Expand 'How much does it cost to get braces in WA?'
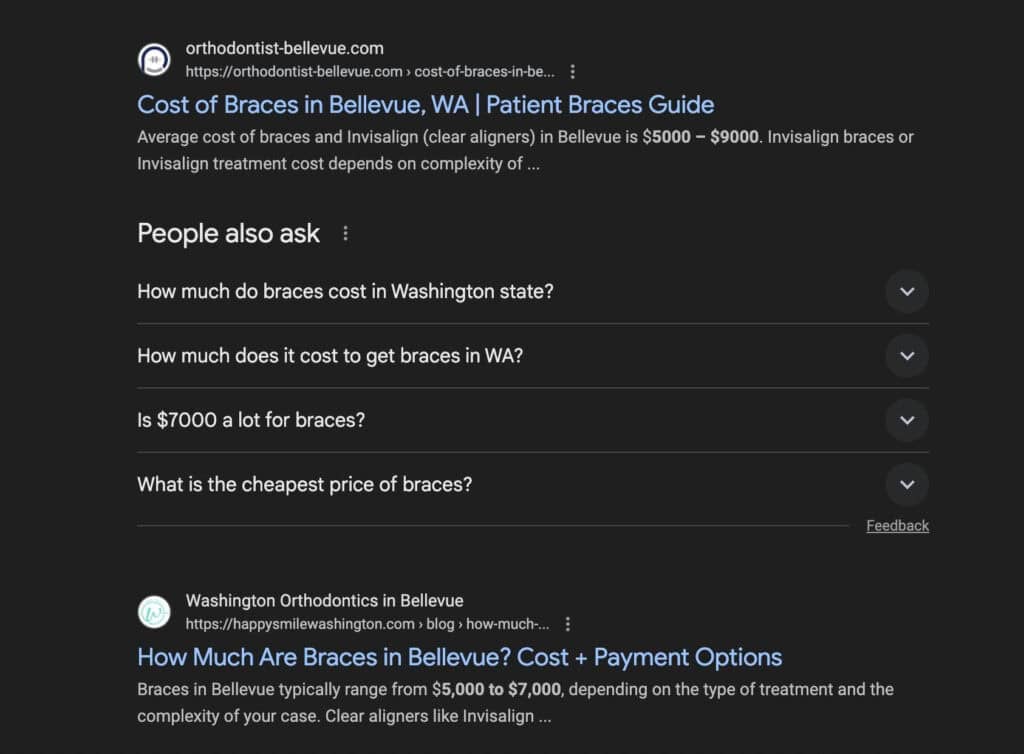 907,356
